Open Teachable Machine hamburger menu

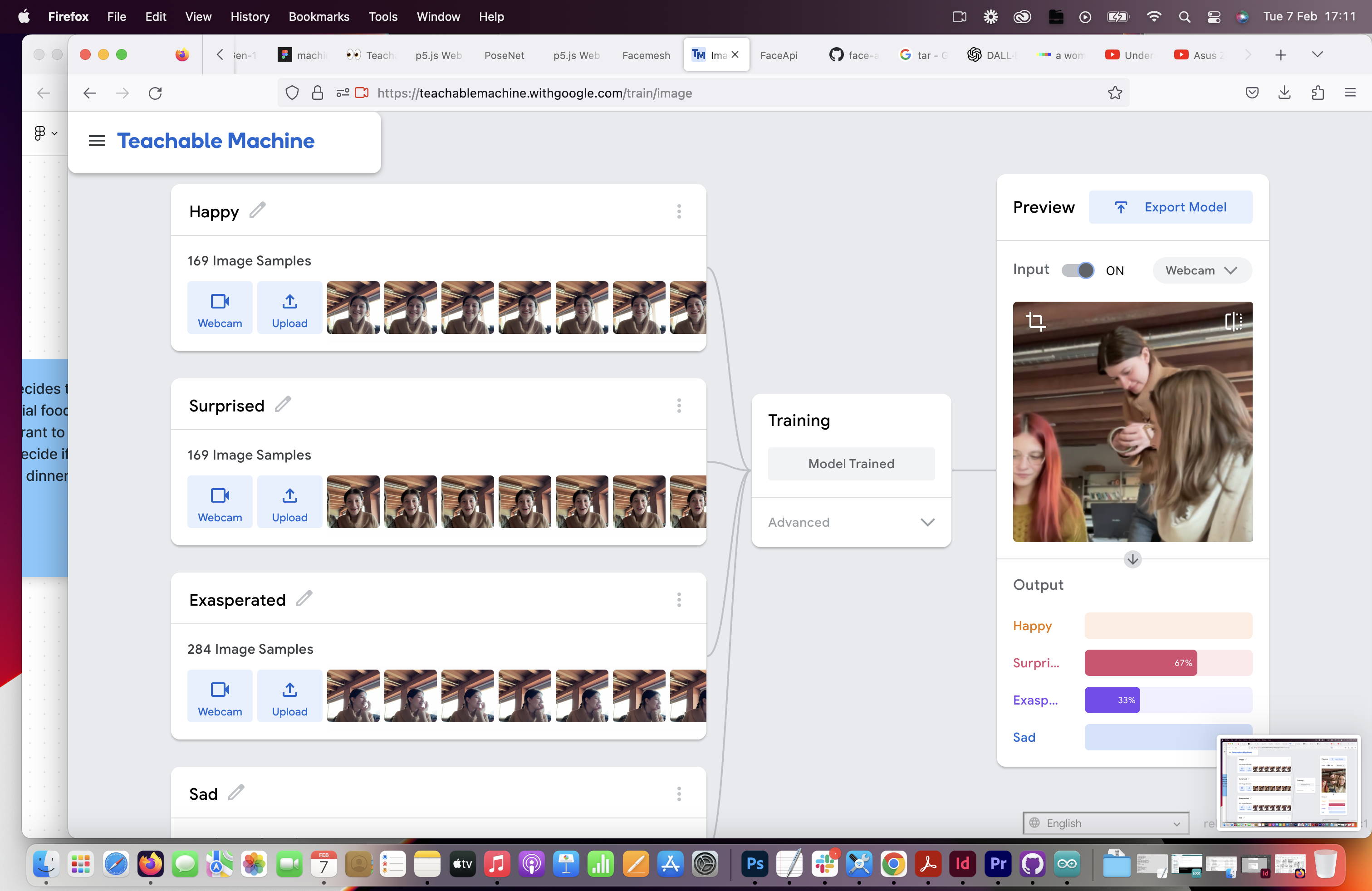click(x=96, y=141)
